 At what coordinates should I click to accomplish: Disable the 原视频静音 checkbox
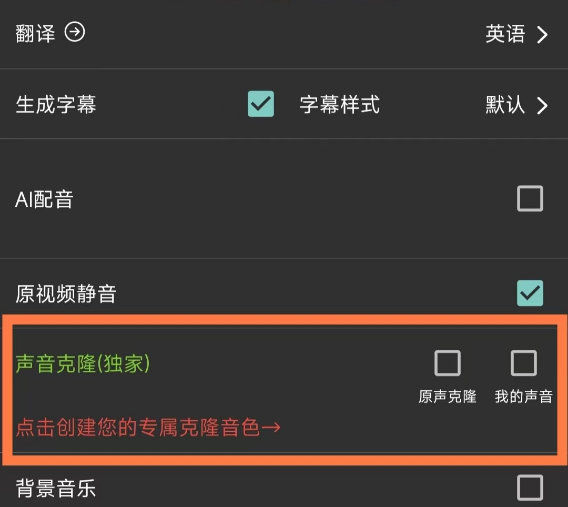coord(530,293)
